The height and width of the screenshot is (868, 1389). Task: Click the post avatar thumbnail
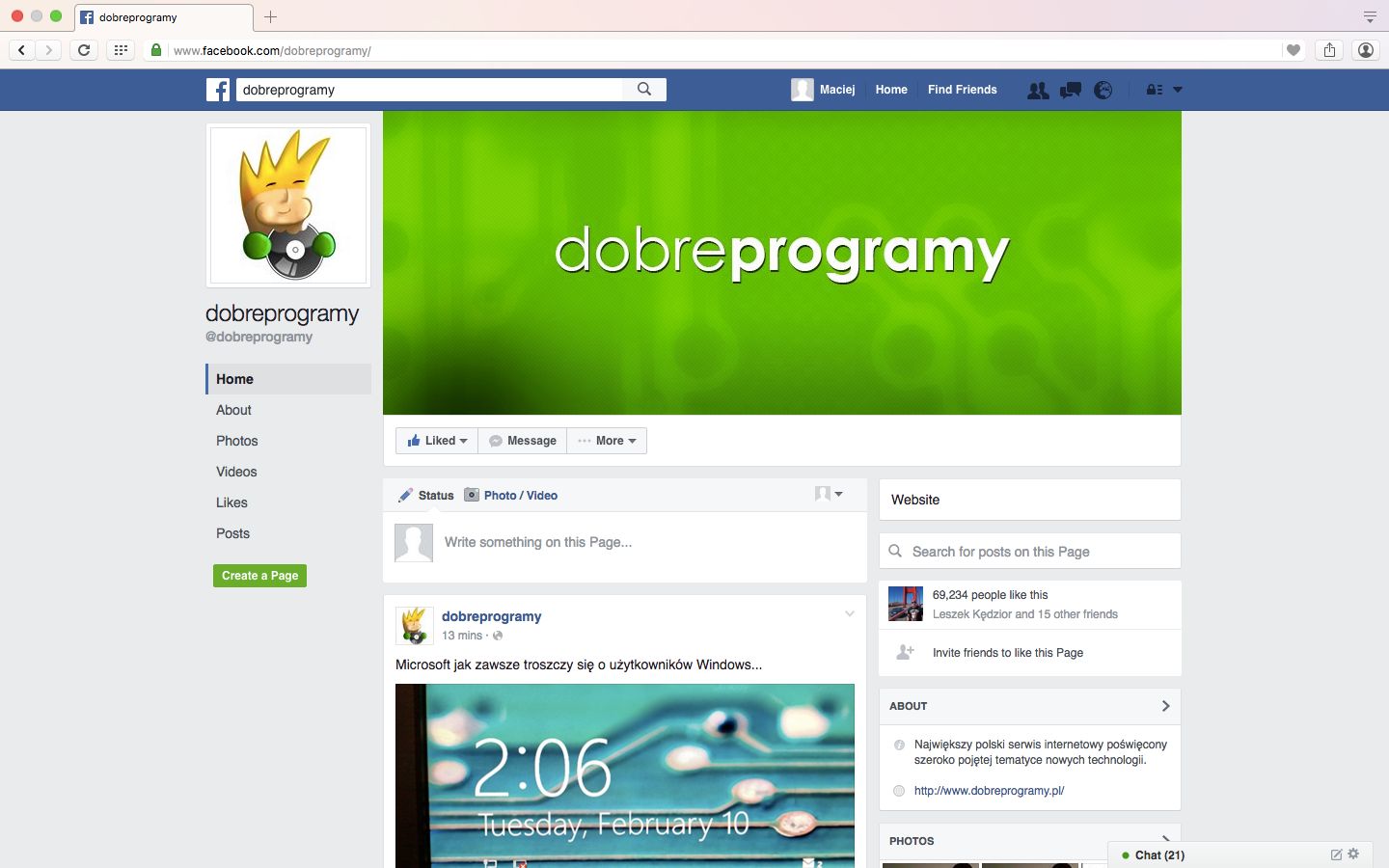click(x=414, y=625)
